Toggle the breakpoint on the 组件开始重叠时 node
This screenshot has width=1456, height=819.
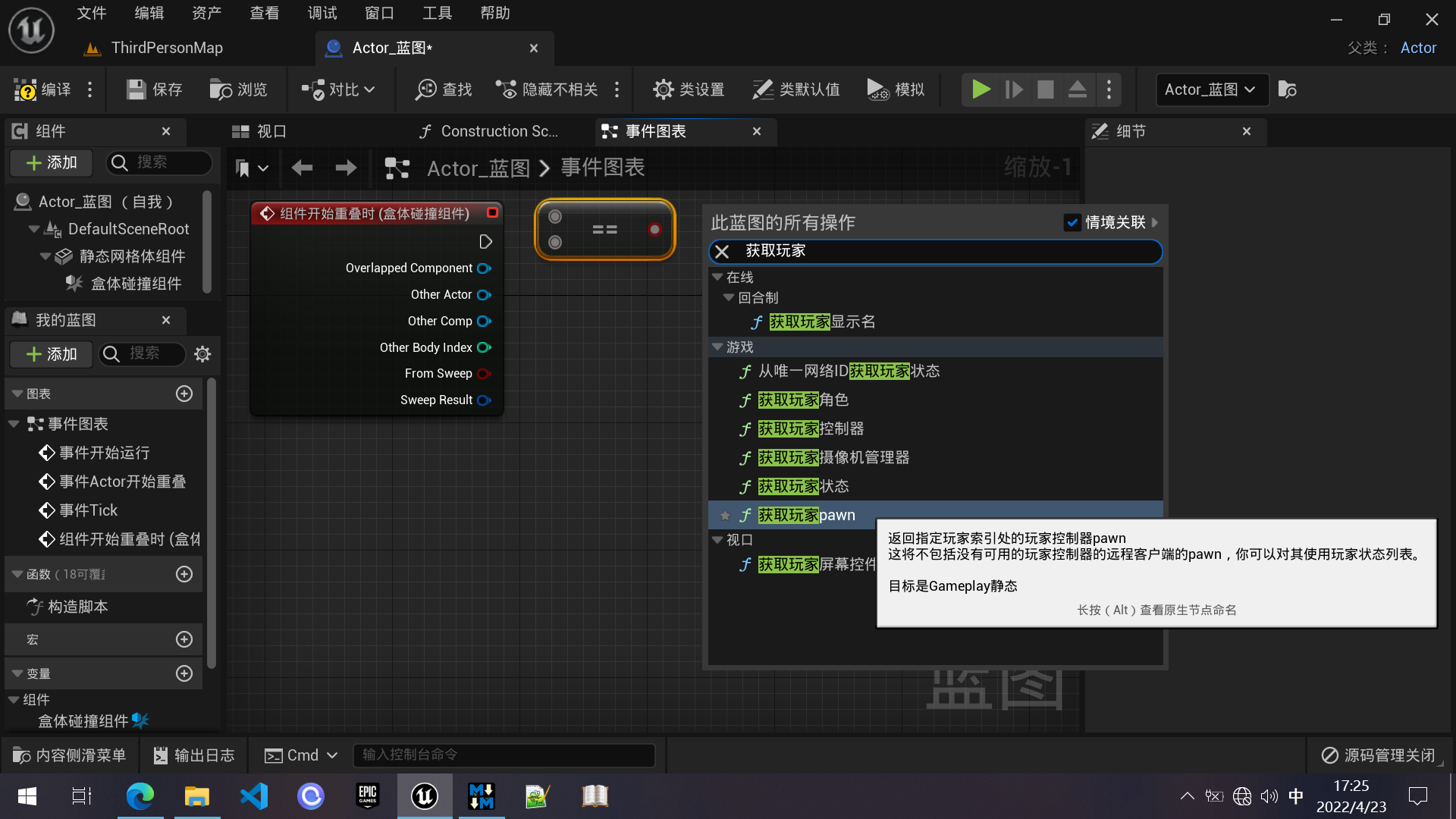[493, 213]
